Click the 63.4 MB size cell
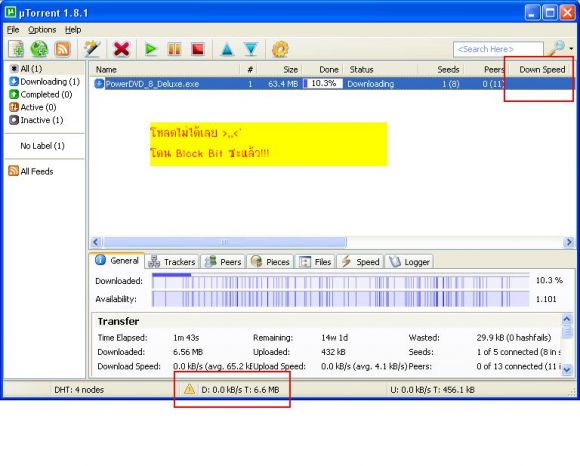This screenshot has width=580, height=466. click(283, 84)
